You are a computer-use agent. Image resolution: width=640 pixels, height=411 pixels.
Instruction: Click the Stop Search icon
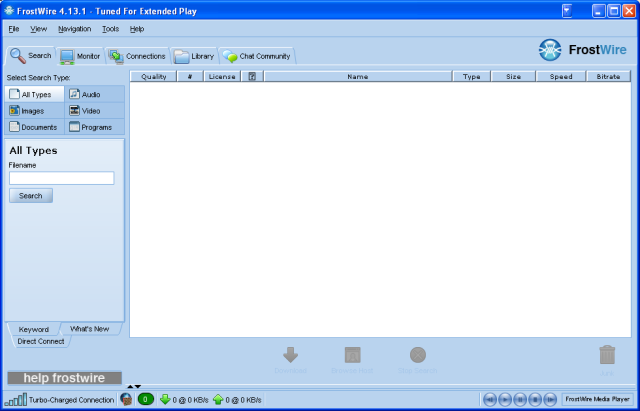point(418,355)
